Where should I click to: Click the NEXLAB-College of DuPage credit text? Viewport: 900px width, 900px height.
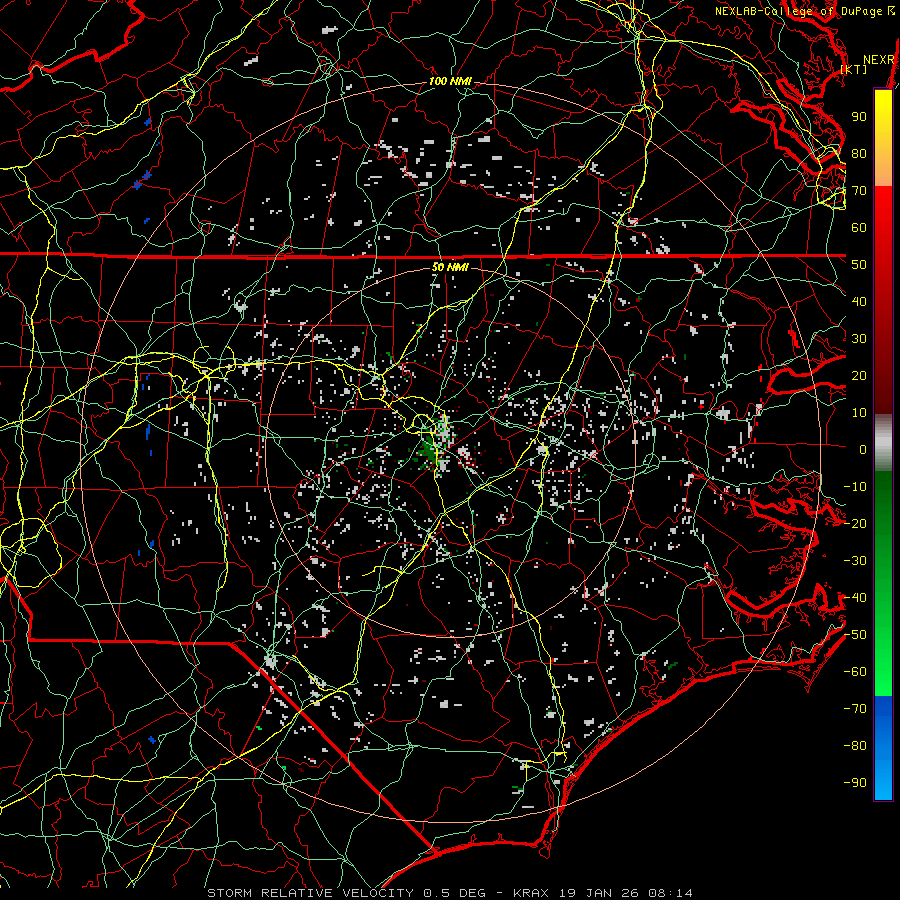coord(799,11)
